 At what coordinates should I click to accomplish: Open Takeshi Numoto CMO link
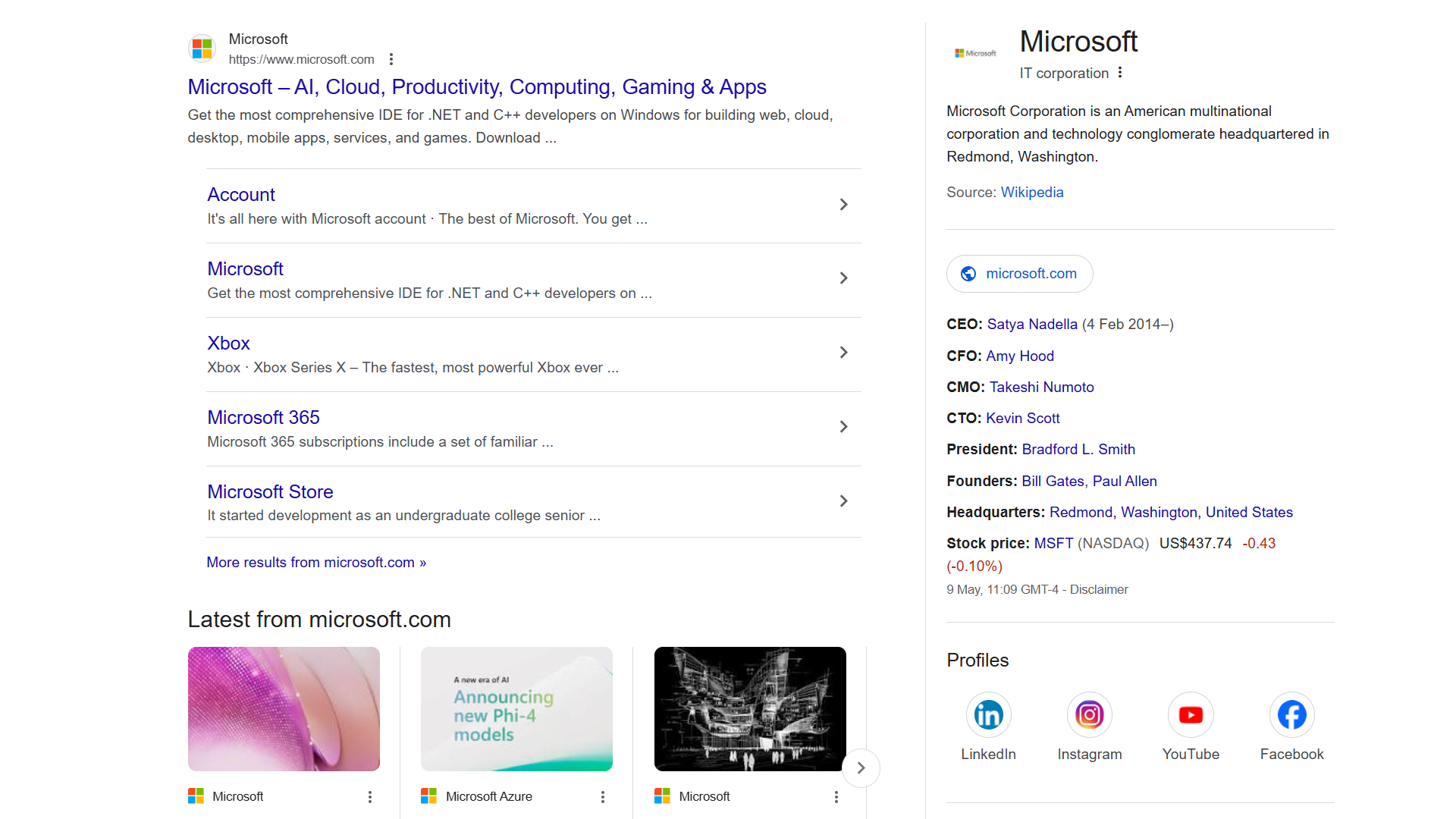(1042, 388)
